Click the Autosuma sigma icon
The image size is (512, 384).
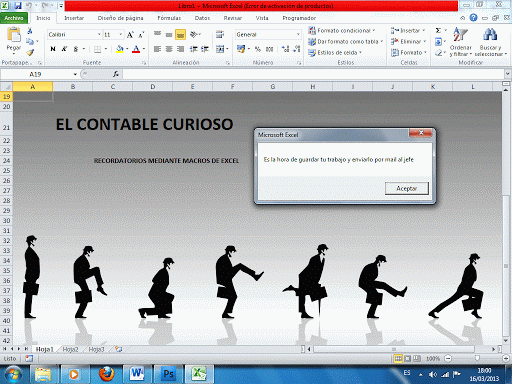[x=438, y=31]
